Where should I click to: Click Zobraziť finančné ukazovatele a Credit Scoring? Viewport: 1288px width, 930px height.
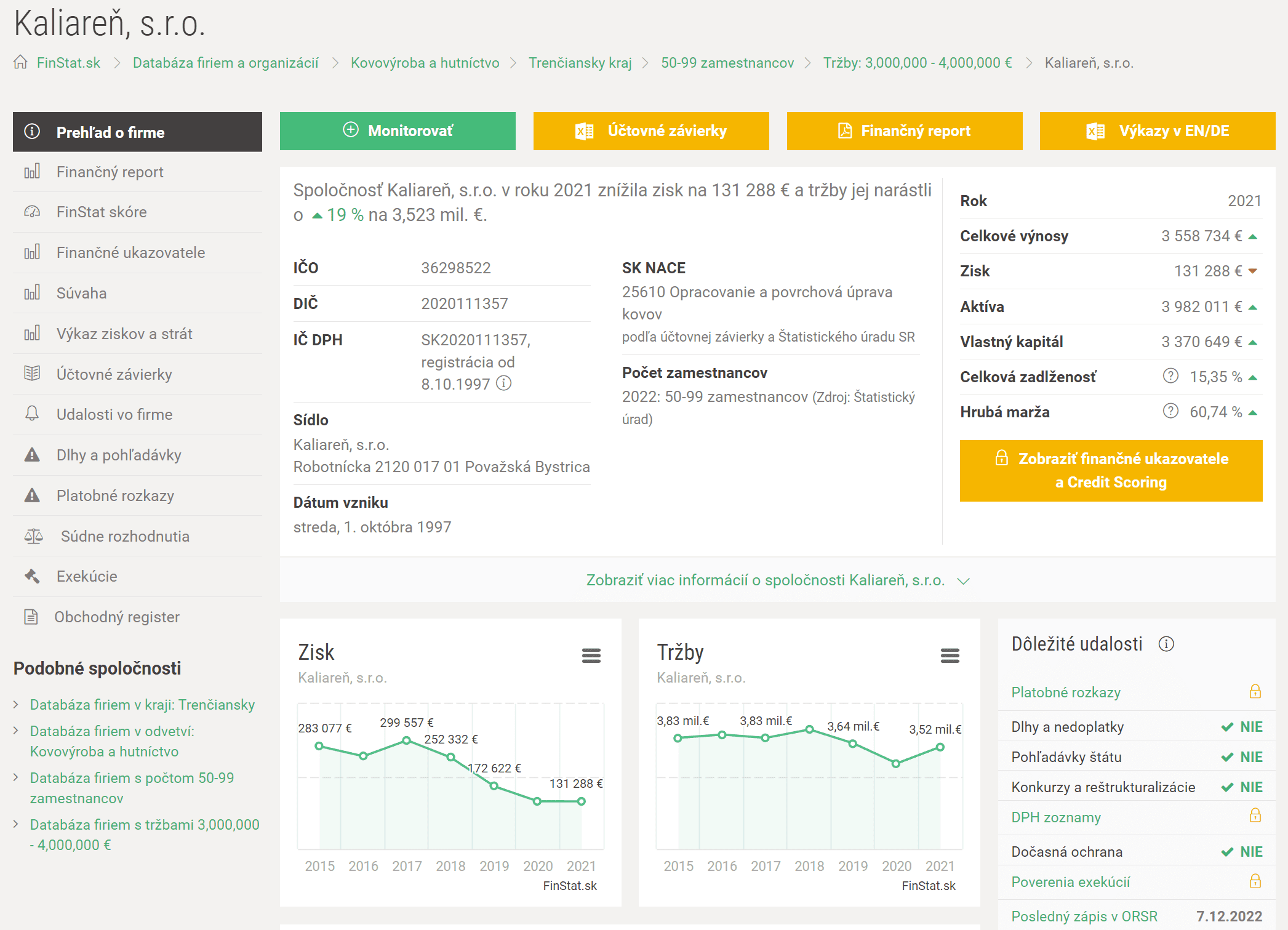(x=1111, y=470)
